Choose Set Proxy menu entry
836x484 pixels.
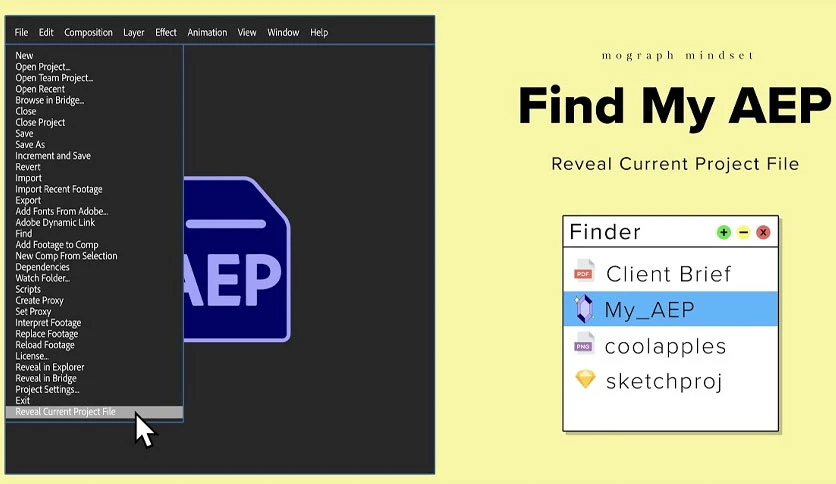pyautogui.click(x=33, y=312)
